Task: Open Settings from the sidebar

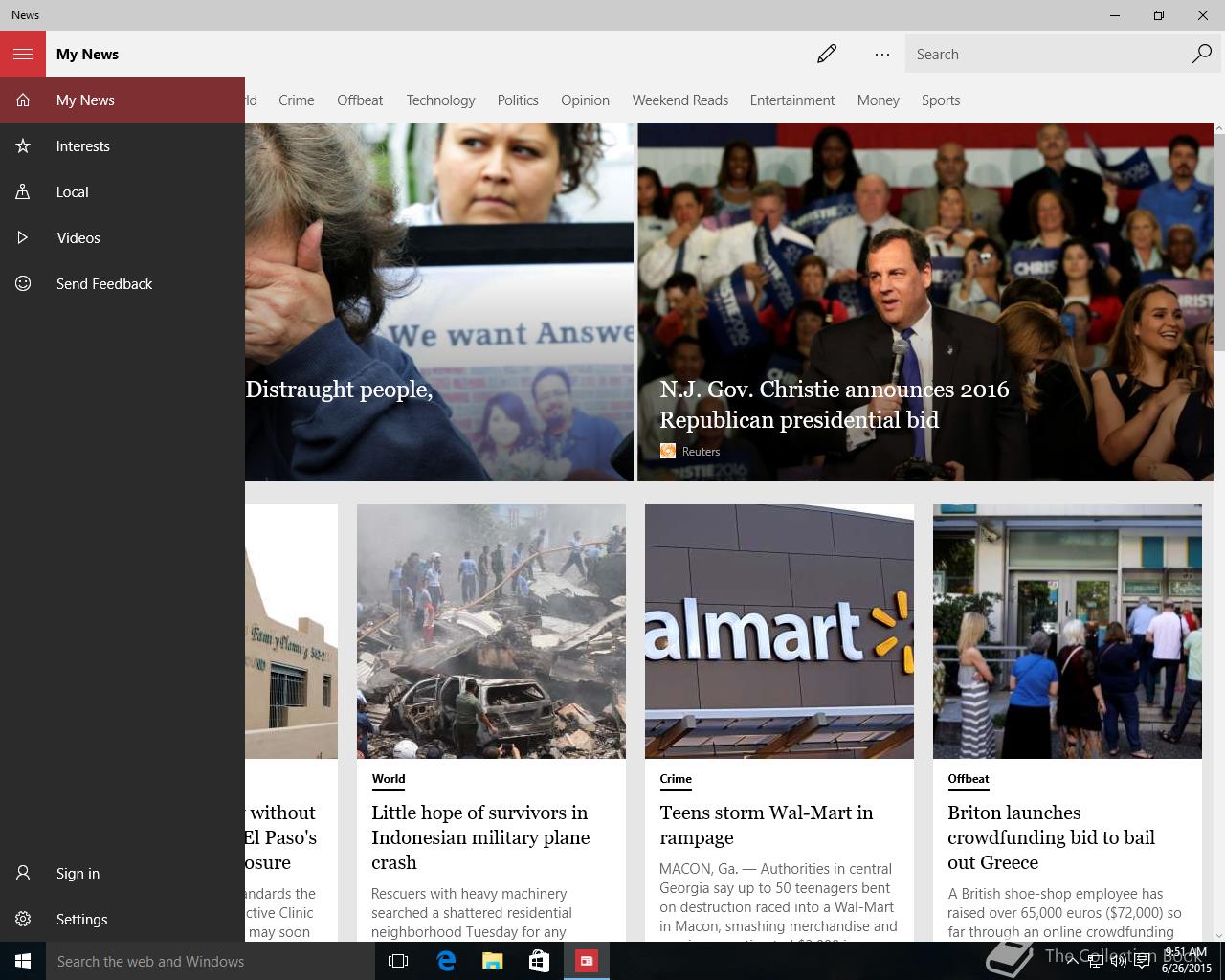Action: 122,919
